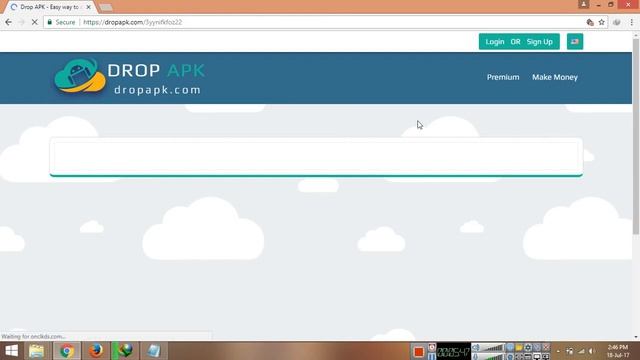Open the Premium page
Viewport: 640px width, 360px height.
pyautogui.click(x=503, y=77)
